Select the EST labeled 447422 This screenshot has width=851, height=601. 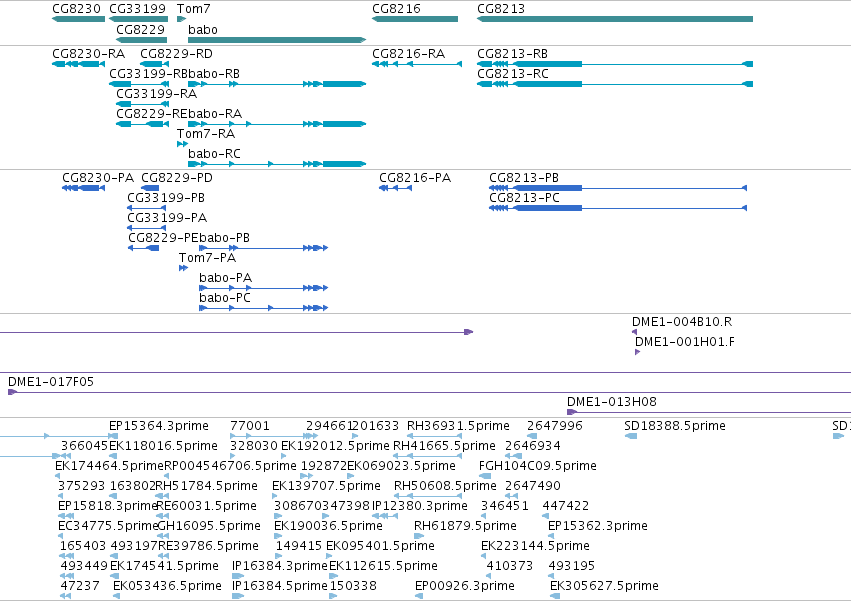(x=566, y=506)
